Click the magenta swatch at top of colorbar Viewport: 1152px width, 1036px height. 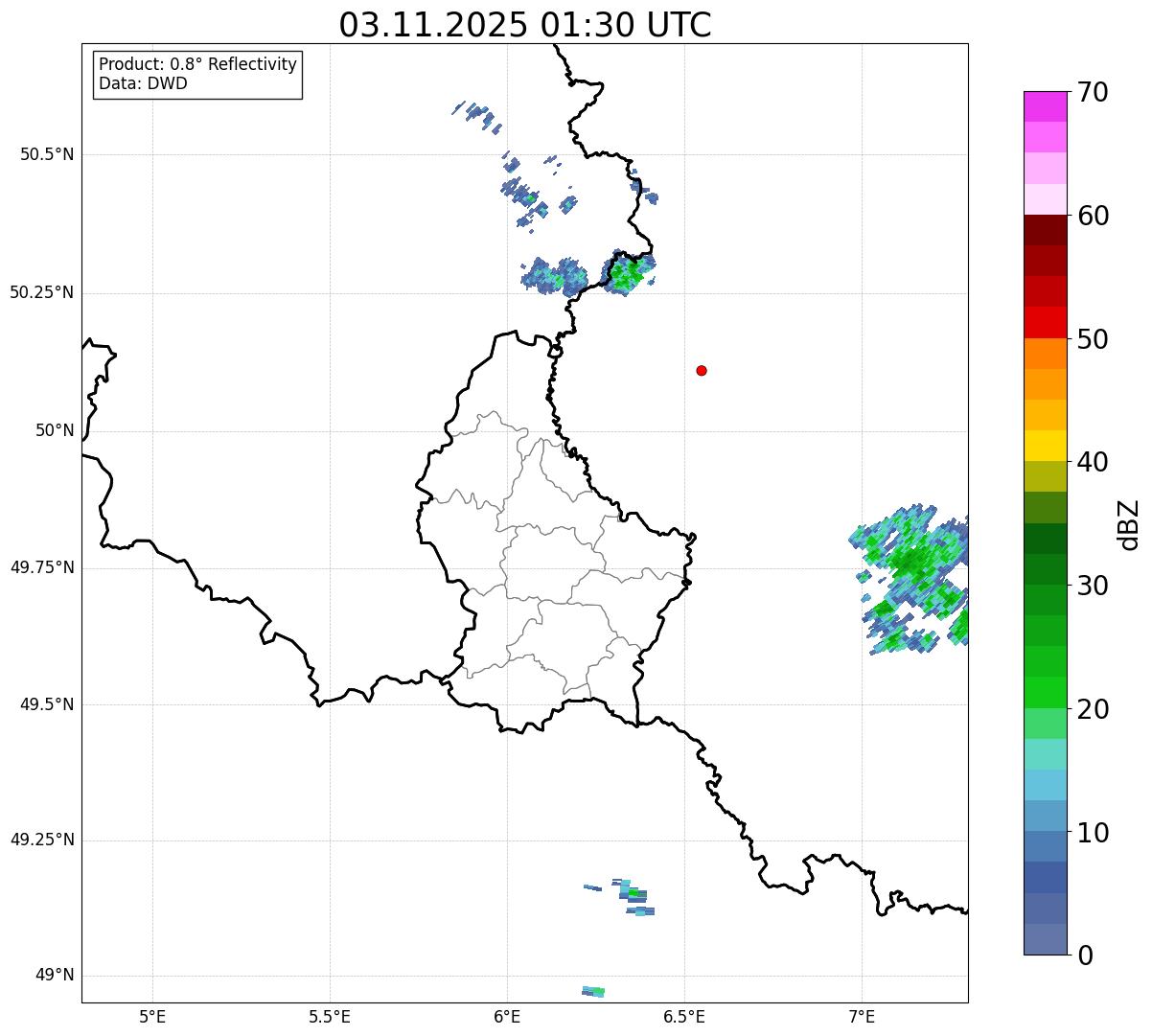tap(1045, 106)
